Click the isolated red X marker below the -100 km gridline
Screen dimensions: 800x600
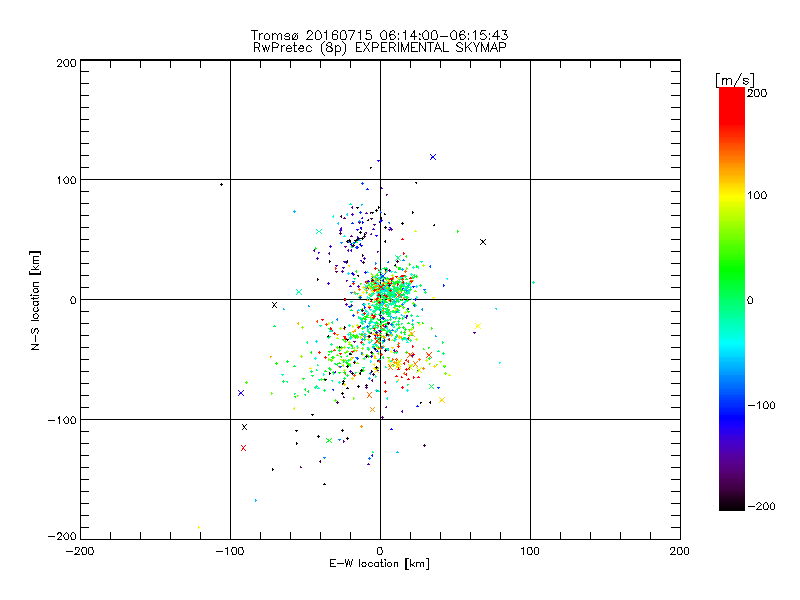[x=243, y=448]
